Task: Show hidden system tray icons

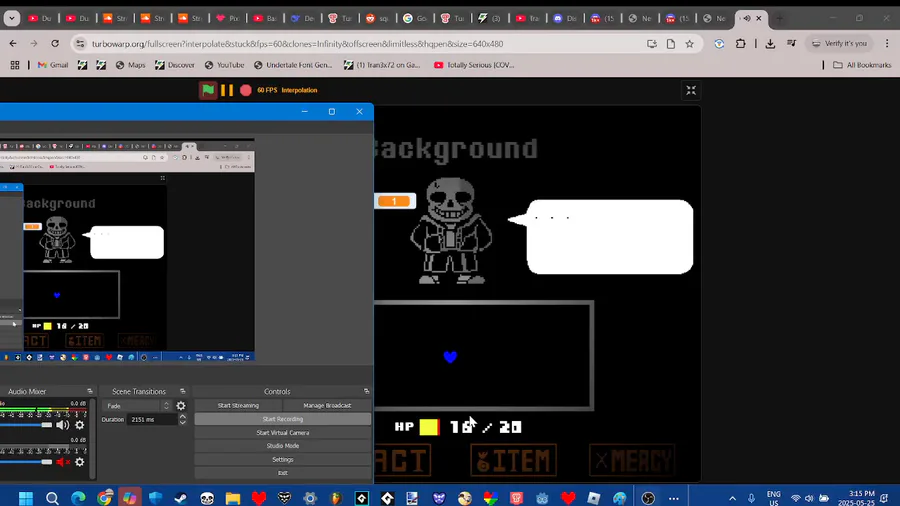Action: pos(732,498)
